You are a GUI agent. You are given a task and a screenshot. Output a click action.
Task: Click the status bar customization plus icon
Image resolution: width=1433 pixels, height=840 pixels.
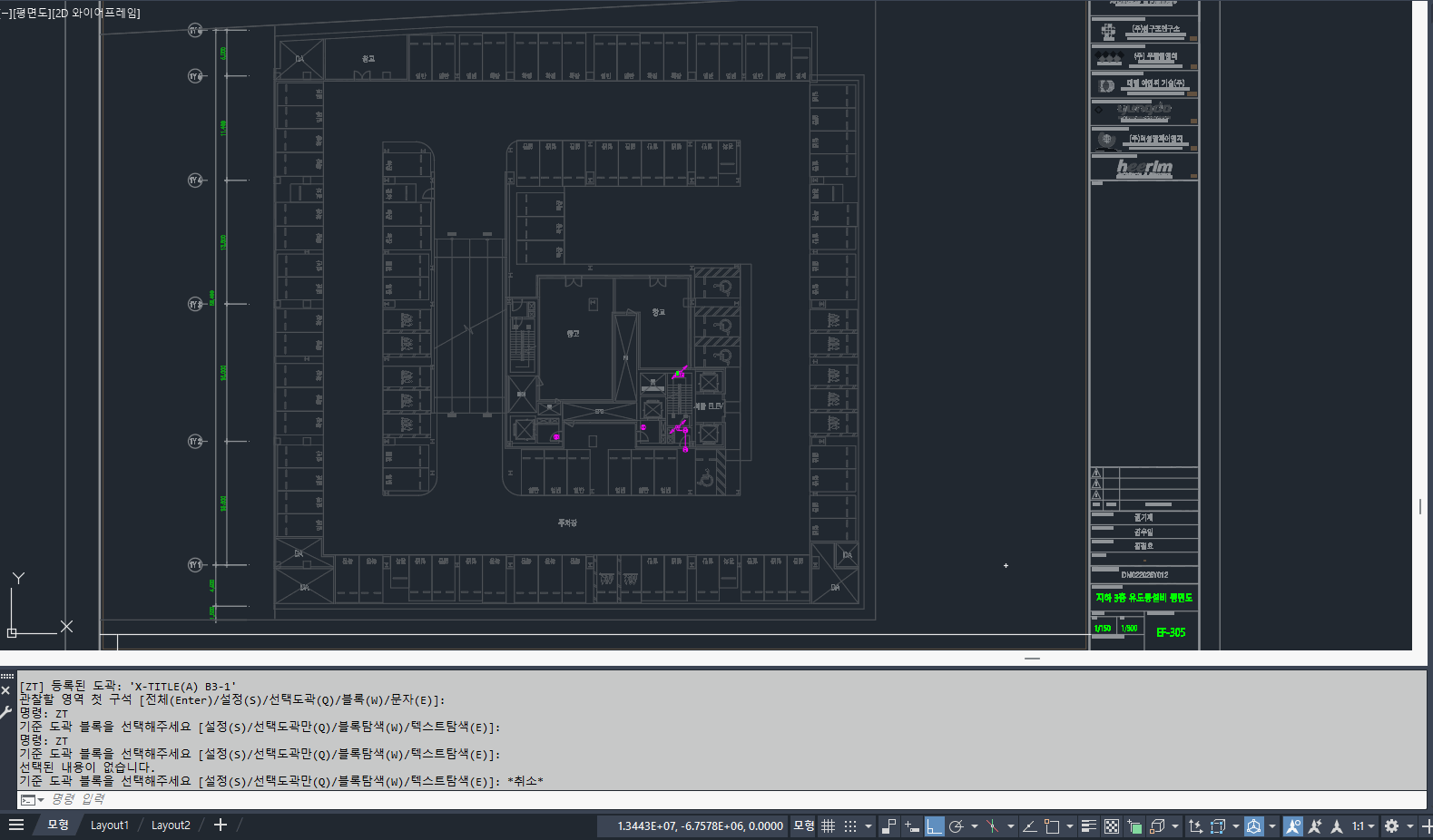tap(1426, 826)
